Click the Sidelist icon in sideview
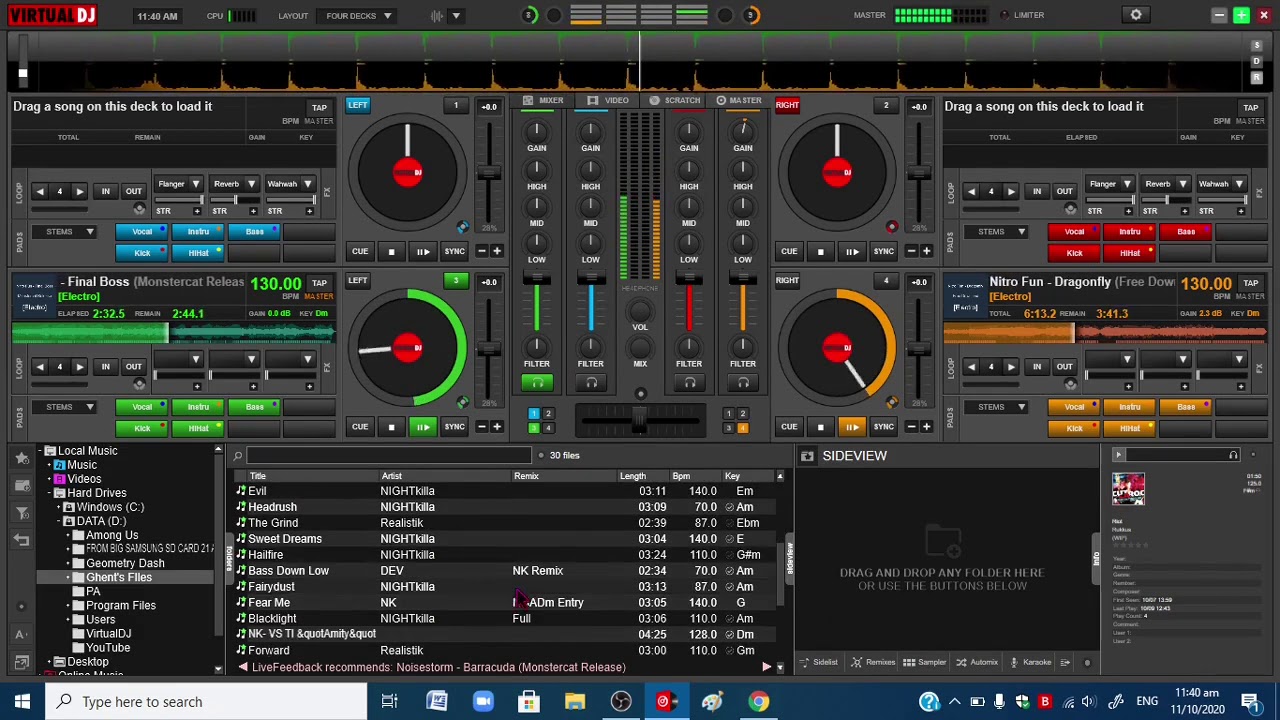Viewport: 1280px width, 720px height. (x=818, y=662)
